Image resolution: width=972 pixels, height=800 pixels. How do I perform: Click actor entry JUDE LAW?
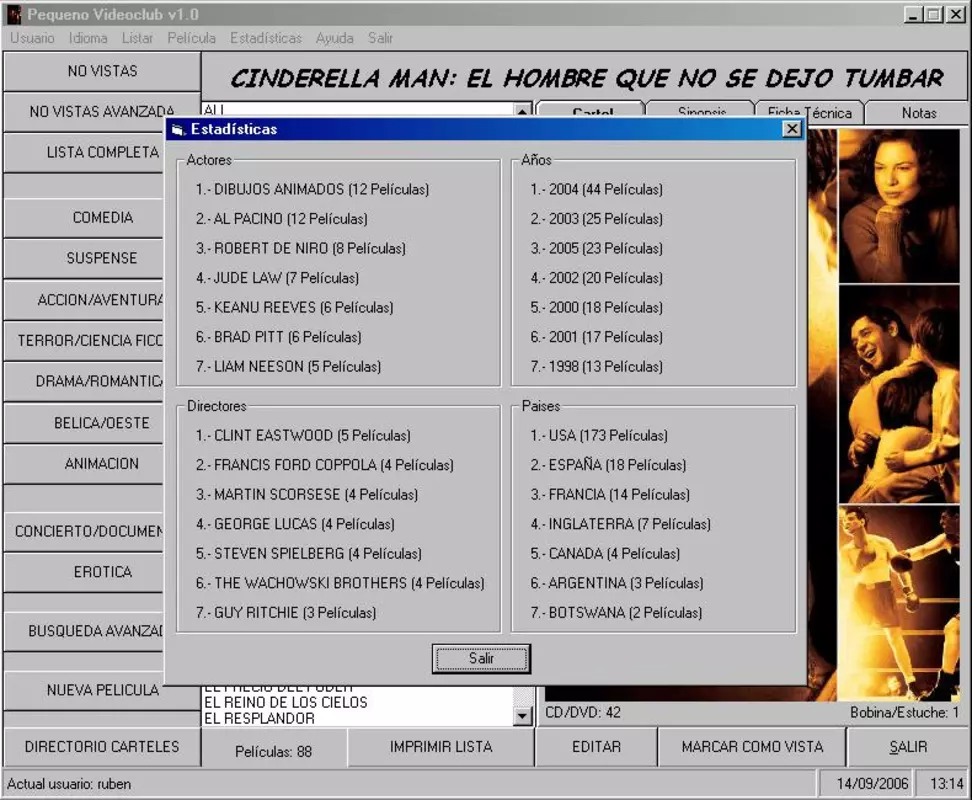coord(277,278)
